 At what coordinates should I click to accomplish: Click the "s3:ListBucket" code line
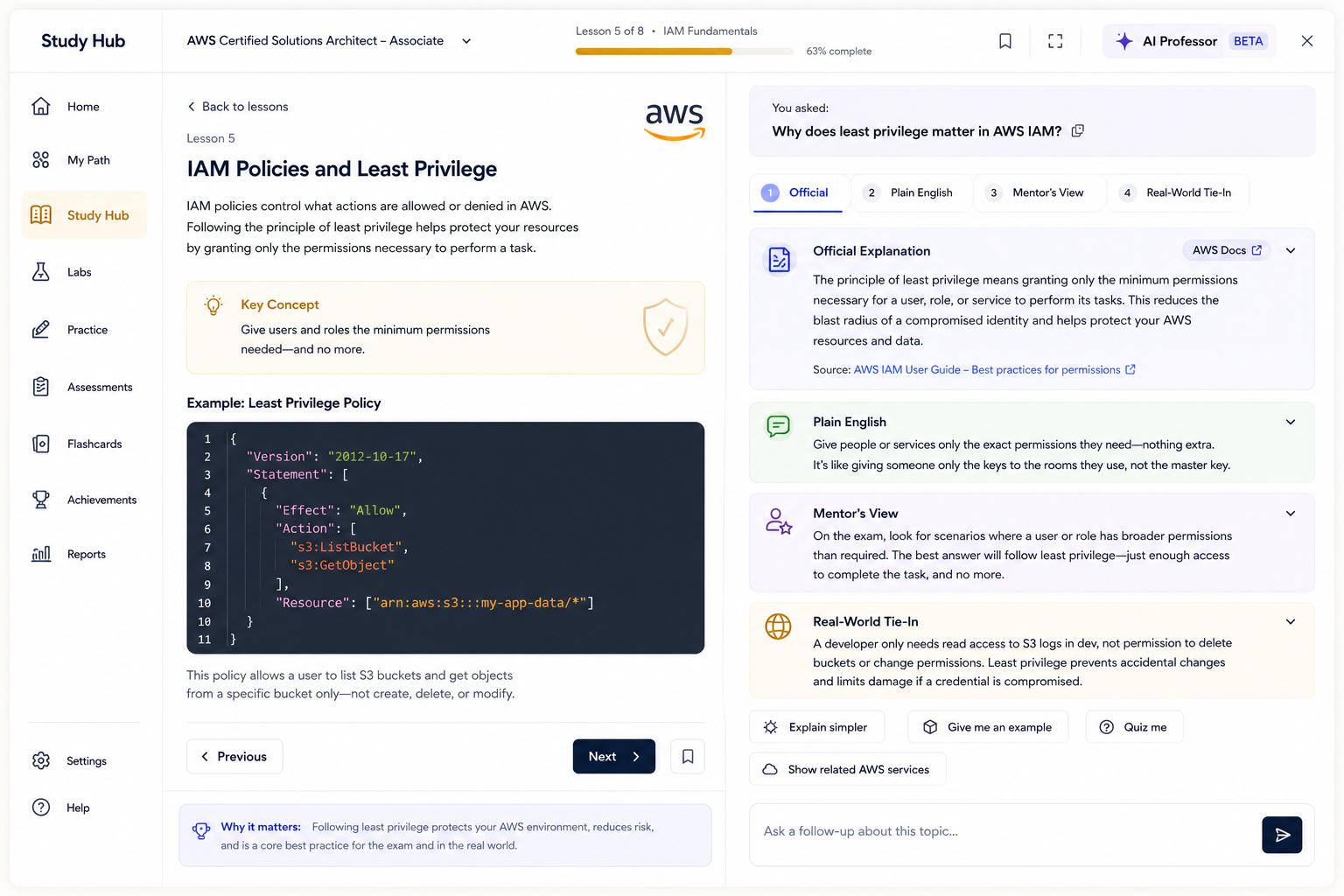[x=349, y=547]
